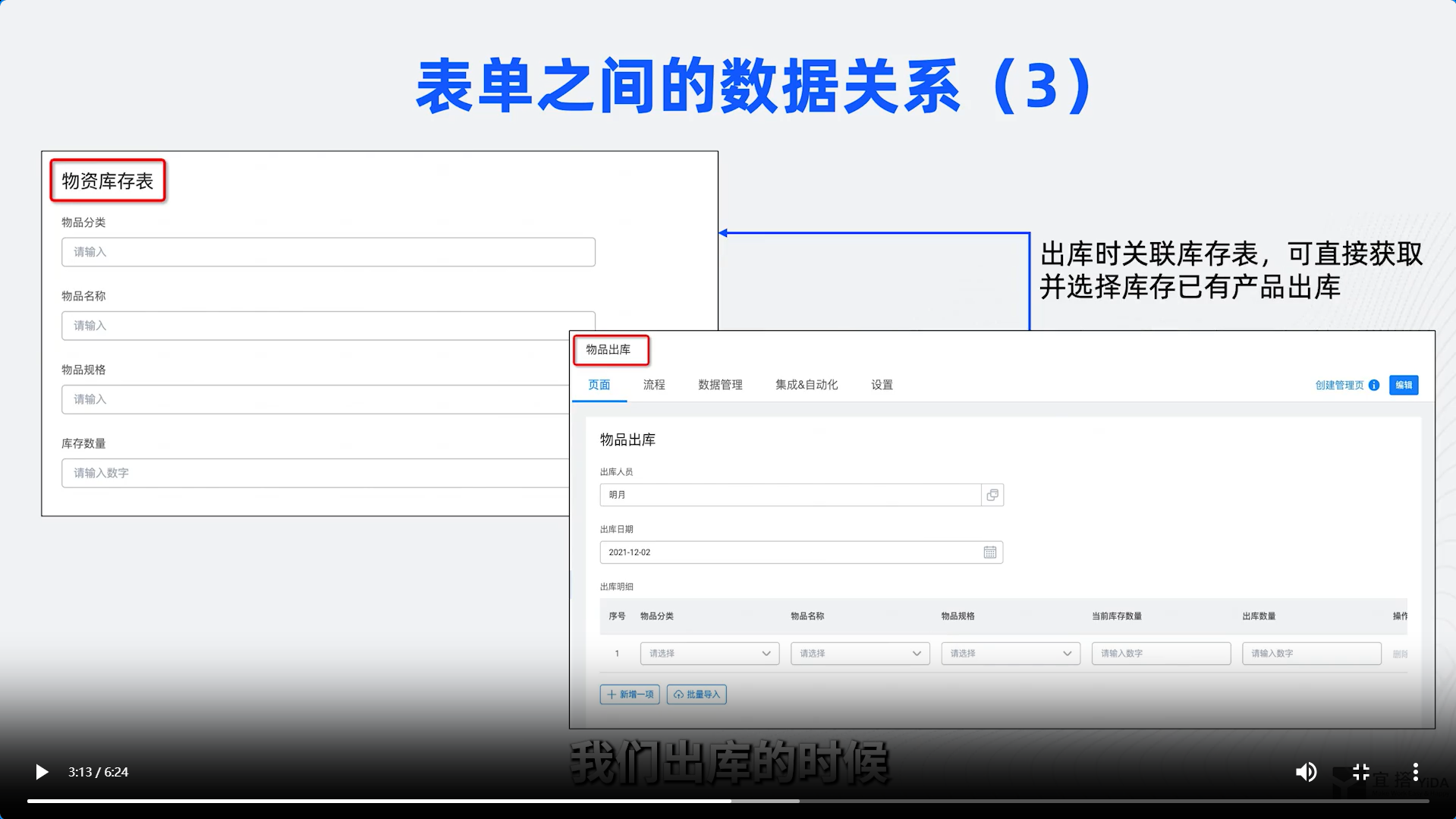
Task: Click the 出库明细 table label
Action: click(617, 587)
